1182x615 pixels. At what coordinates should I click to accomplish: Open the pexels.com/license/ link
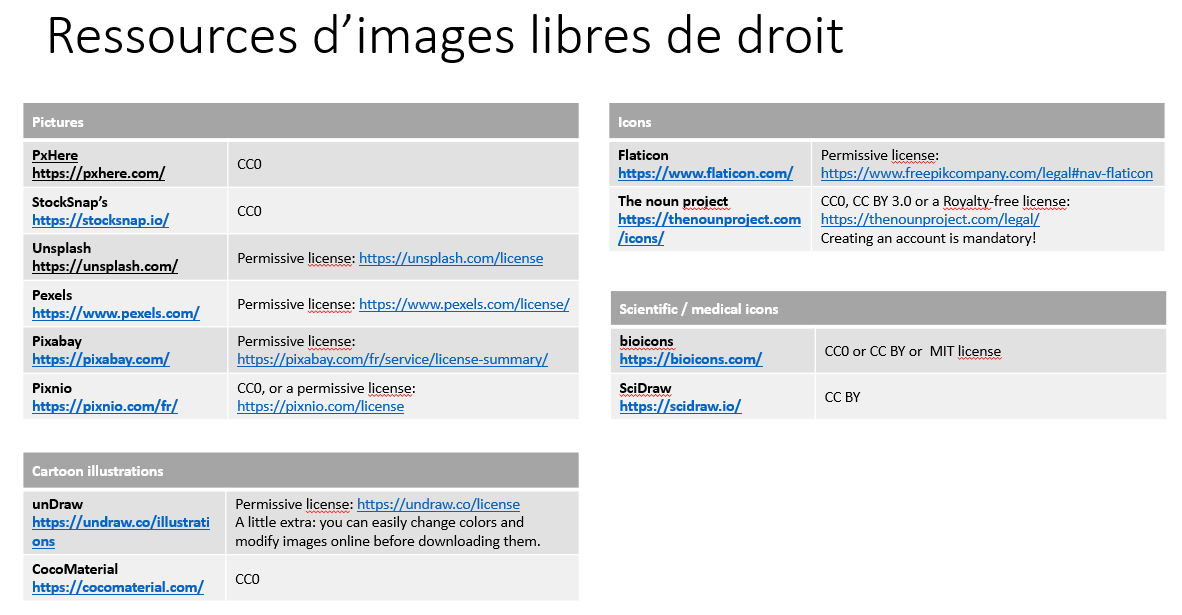pyautogui.click(x=464, y=304)
